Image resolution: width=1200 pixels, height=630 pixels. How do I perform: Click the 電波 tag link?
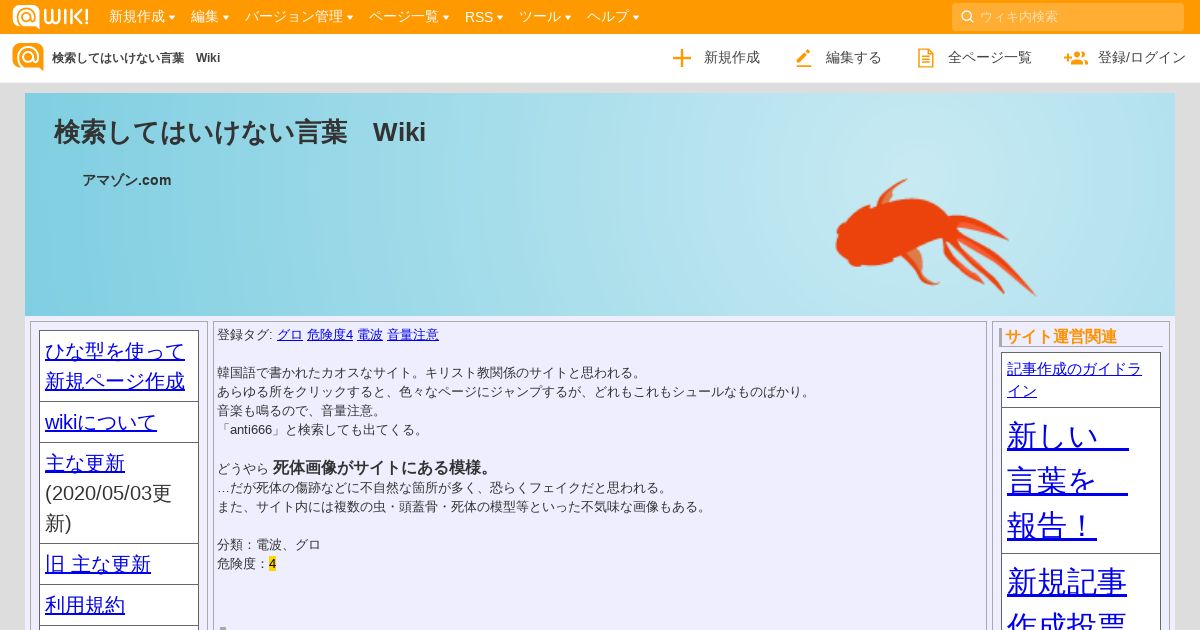click(370, 335)
